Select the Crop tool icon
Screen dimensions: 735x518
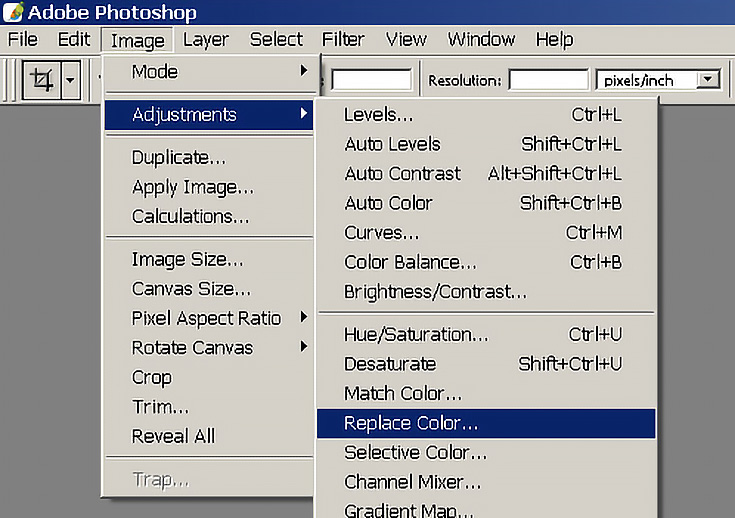42,80
